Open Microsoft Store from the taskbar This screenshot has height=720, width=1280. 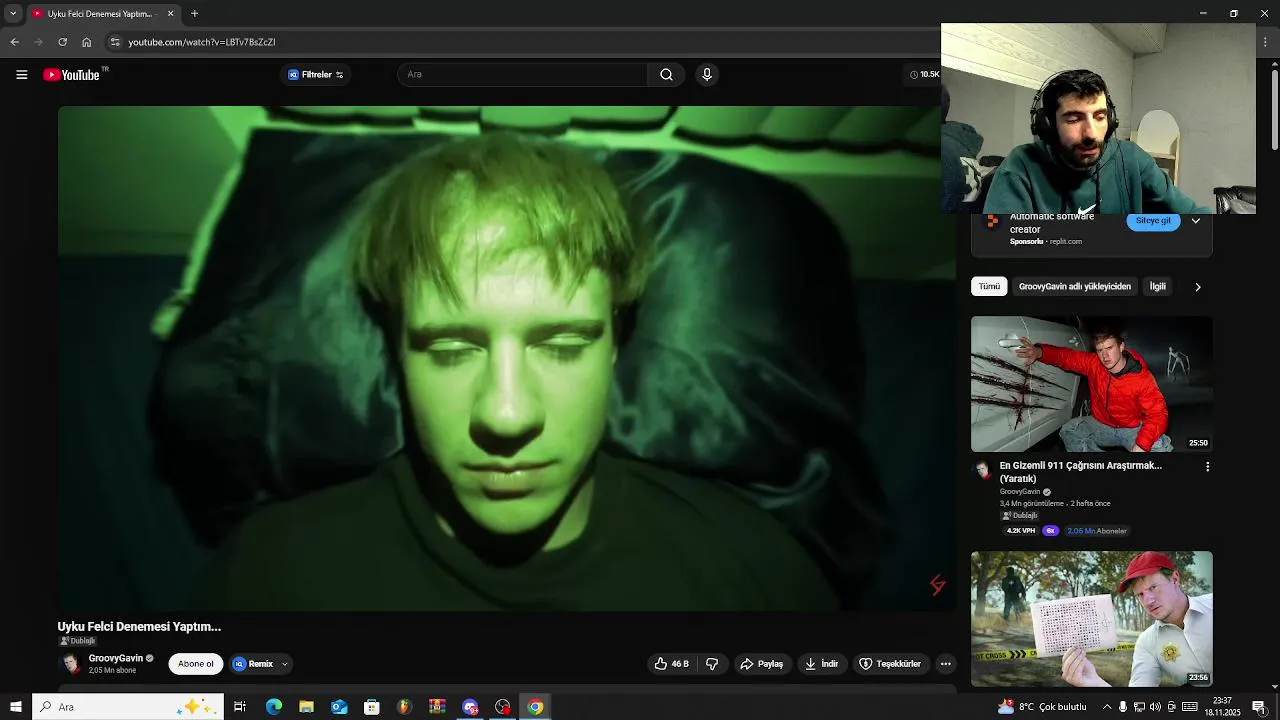pos(372,707)
